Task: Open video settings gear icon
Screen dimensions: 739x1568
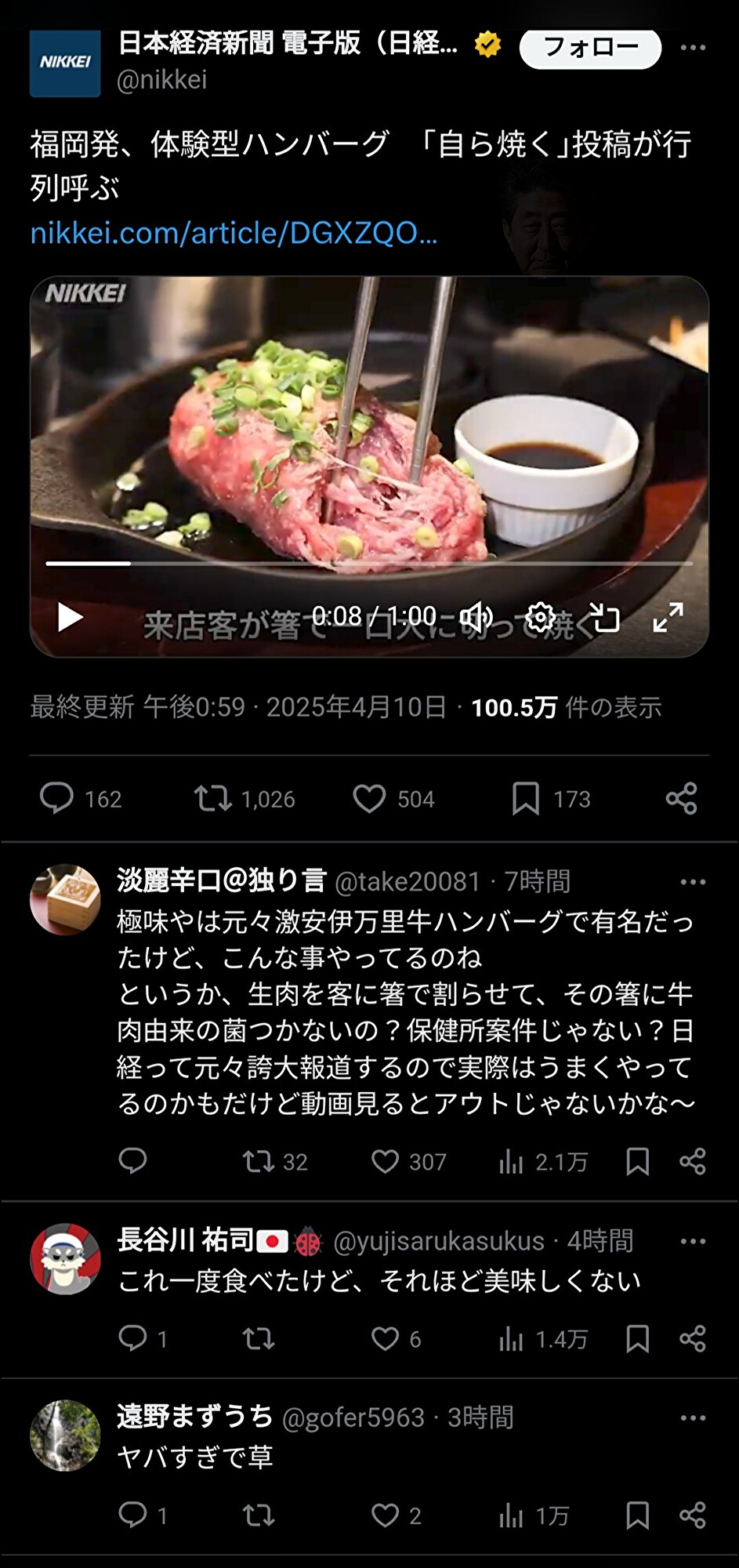Action: point(540,618)
